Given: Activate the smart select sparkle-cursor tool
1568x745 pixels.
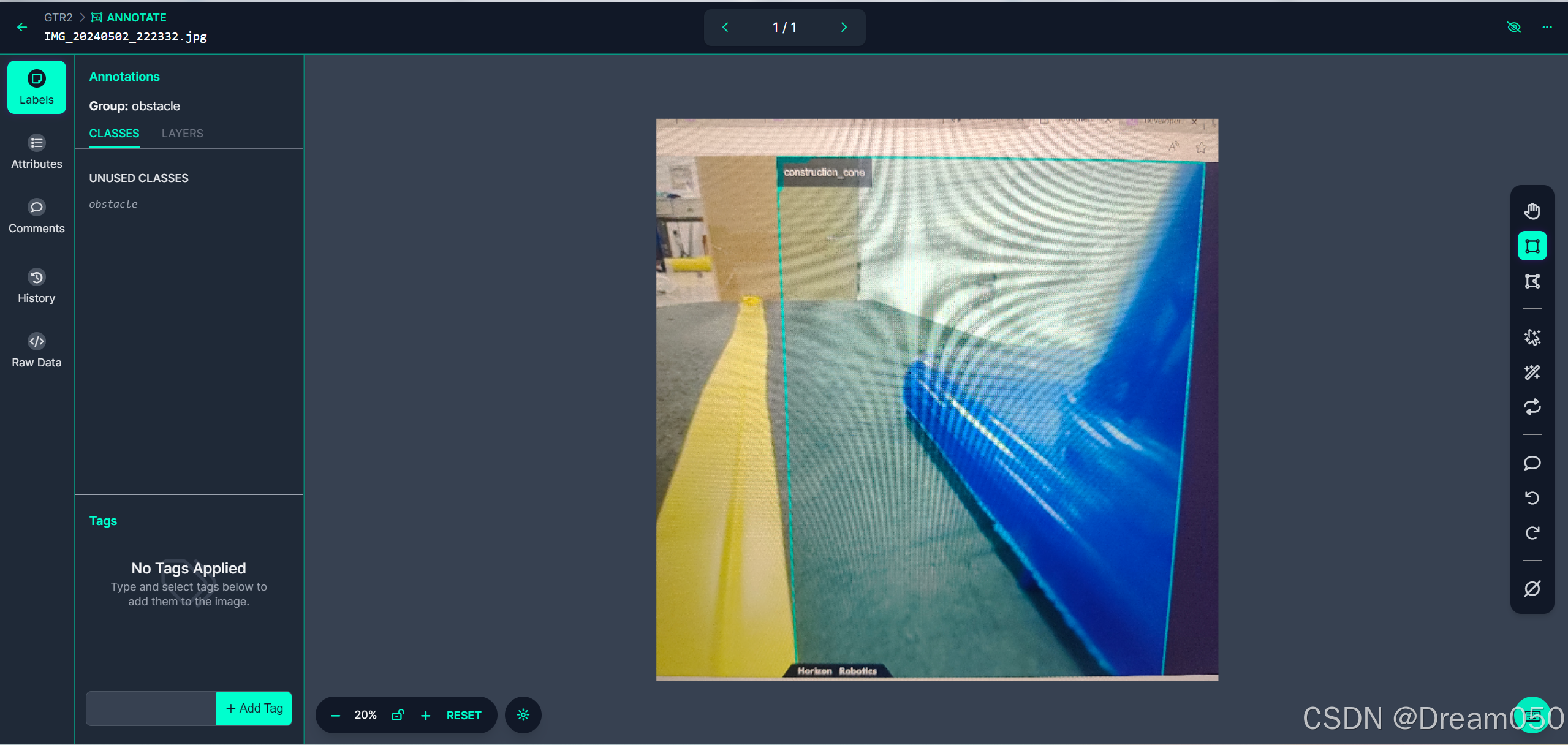Looking at the screenshot, I should [x=1532, y=338].
